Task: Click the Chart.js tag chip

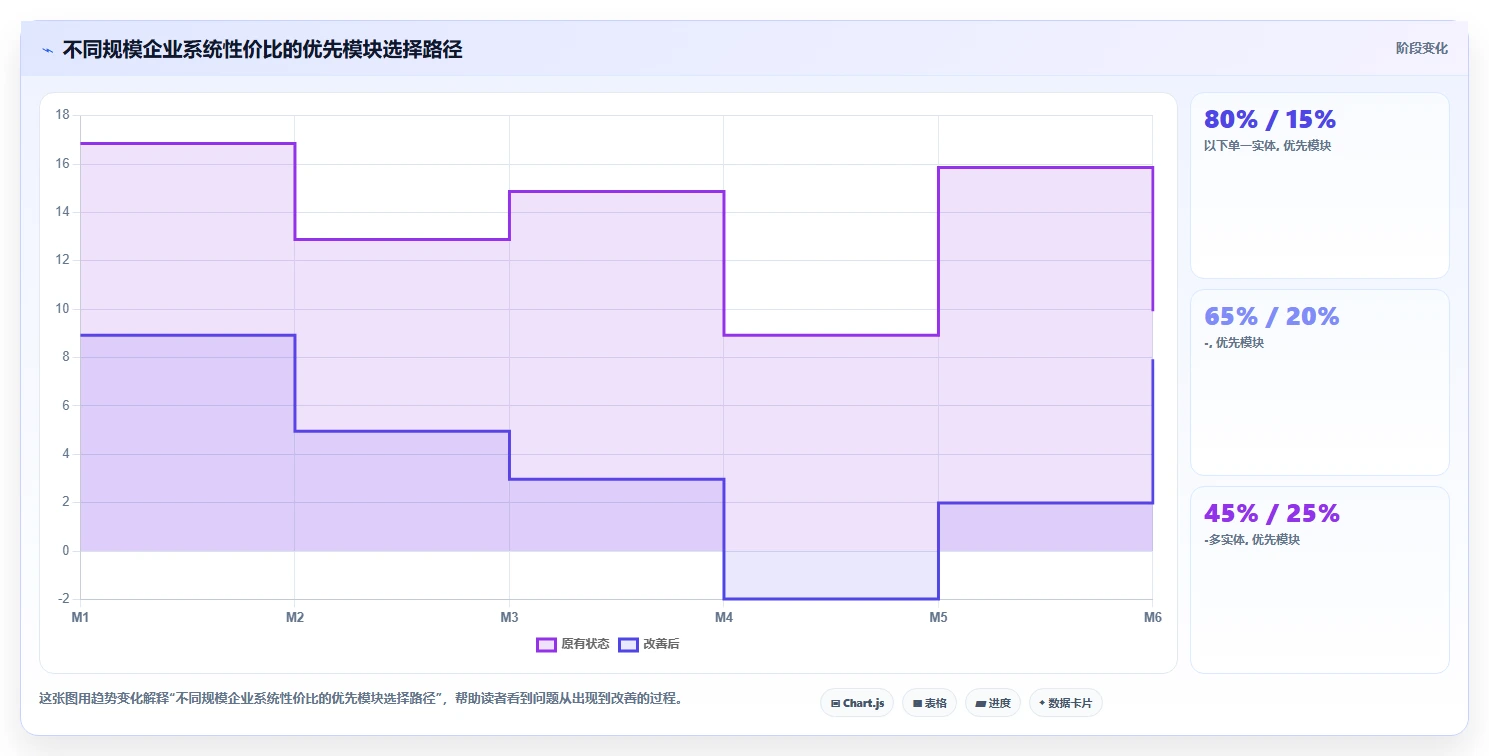Action: pyautogui.click(x=857, y=703)
